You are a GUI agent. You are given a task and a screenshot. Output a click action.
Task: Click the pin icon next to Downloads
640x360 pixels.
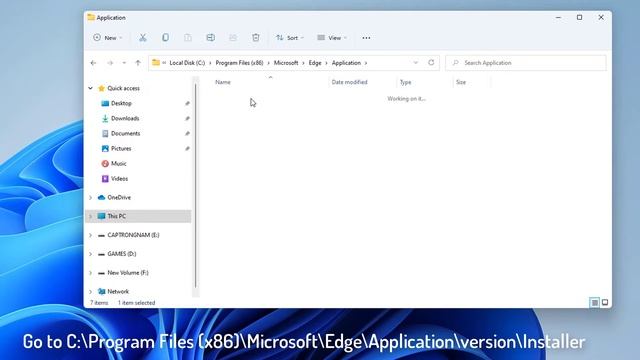(x=187, y=118)
